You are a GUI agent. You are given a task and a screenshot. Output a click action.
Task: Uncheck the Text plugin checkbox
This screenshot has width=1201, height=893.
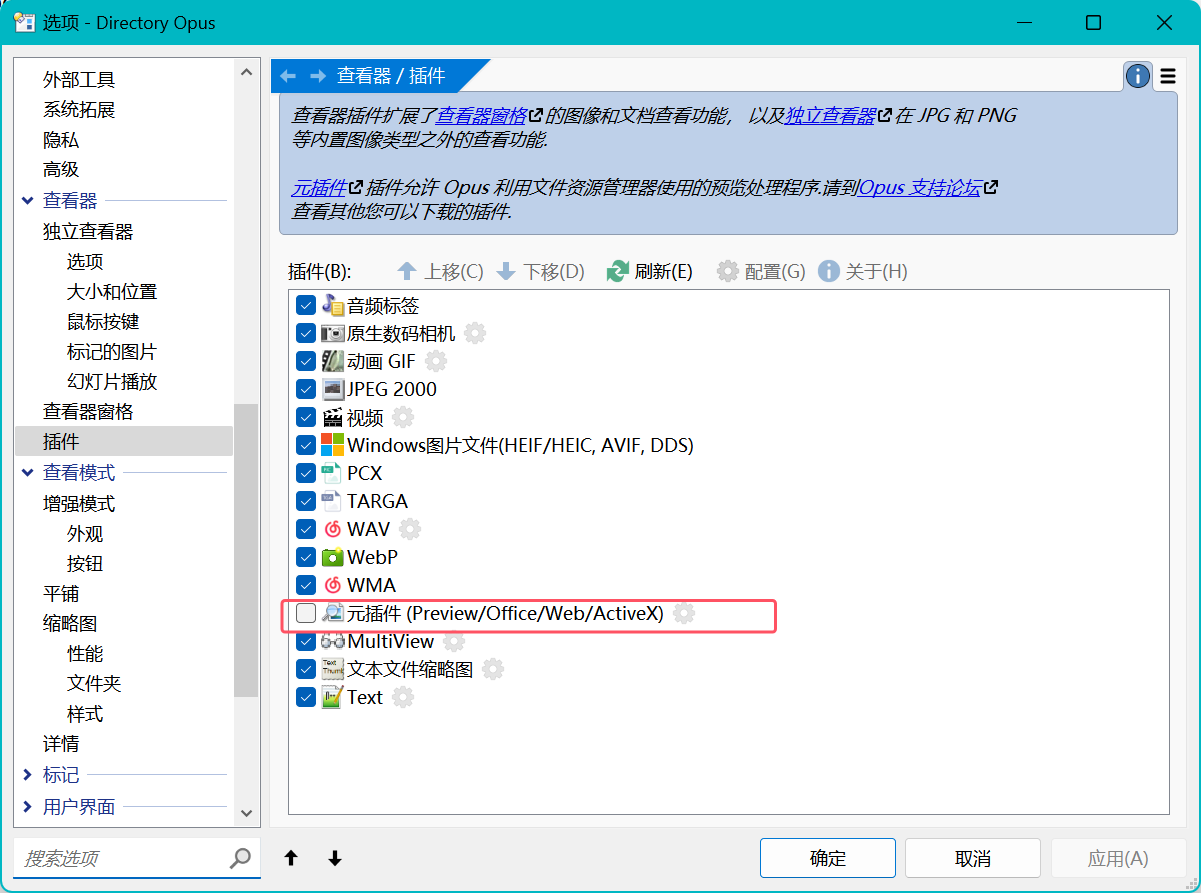[306, 697]
